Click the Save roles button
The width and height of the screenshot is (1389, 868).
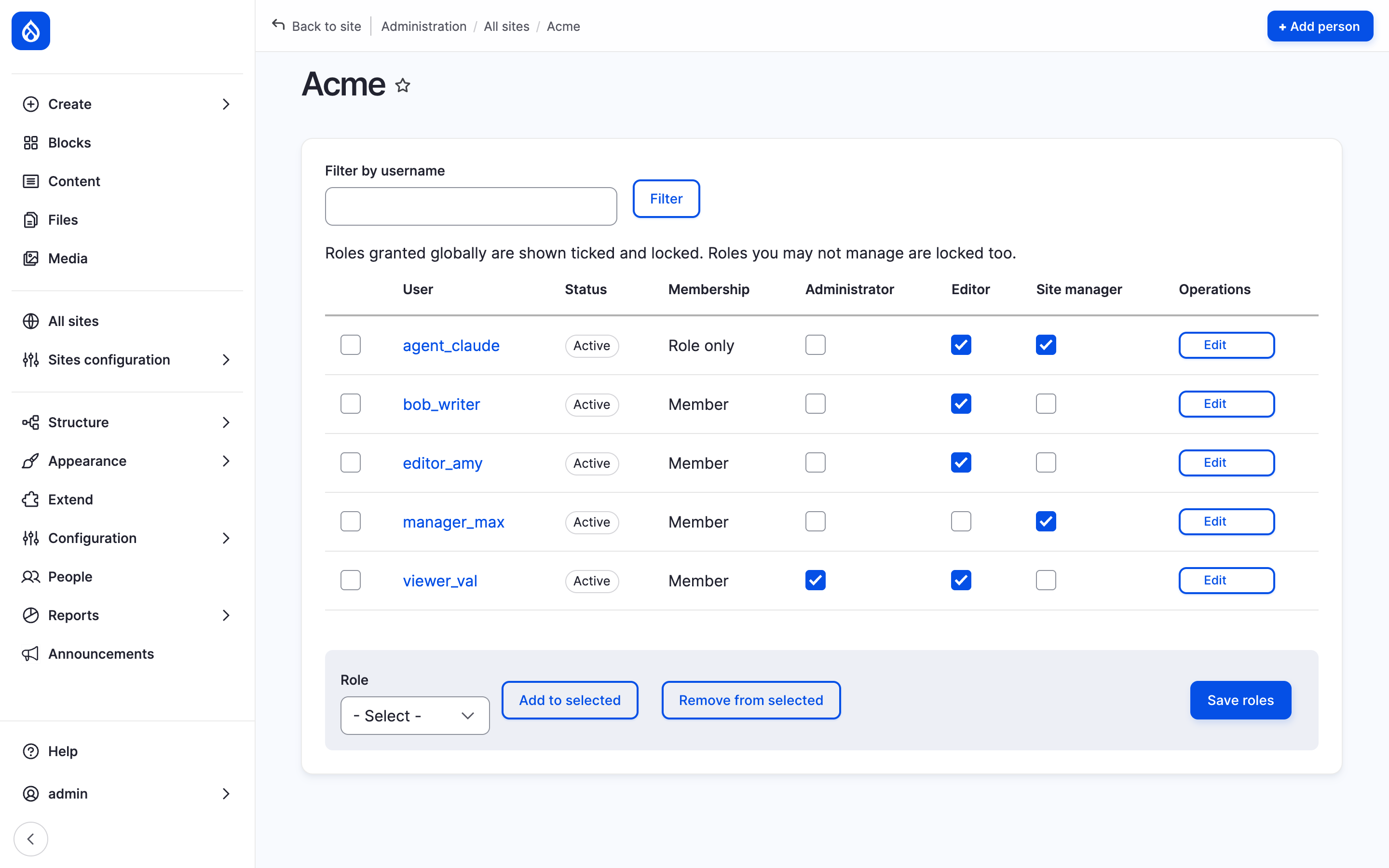pyautogui.click(x=1240, y=700)
